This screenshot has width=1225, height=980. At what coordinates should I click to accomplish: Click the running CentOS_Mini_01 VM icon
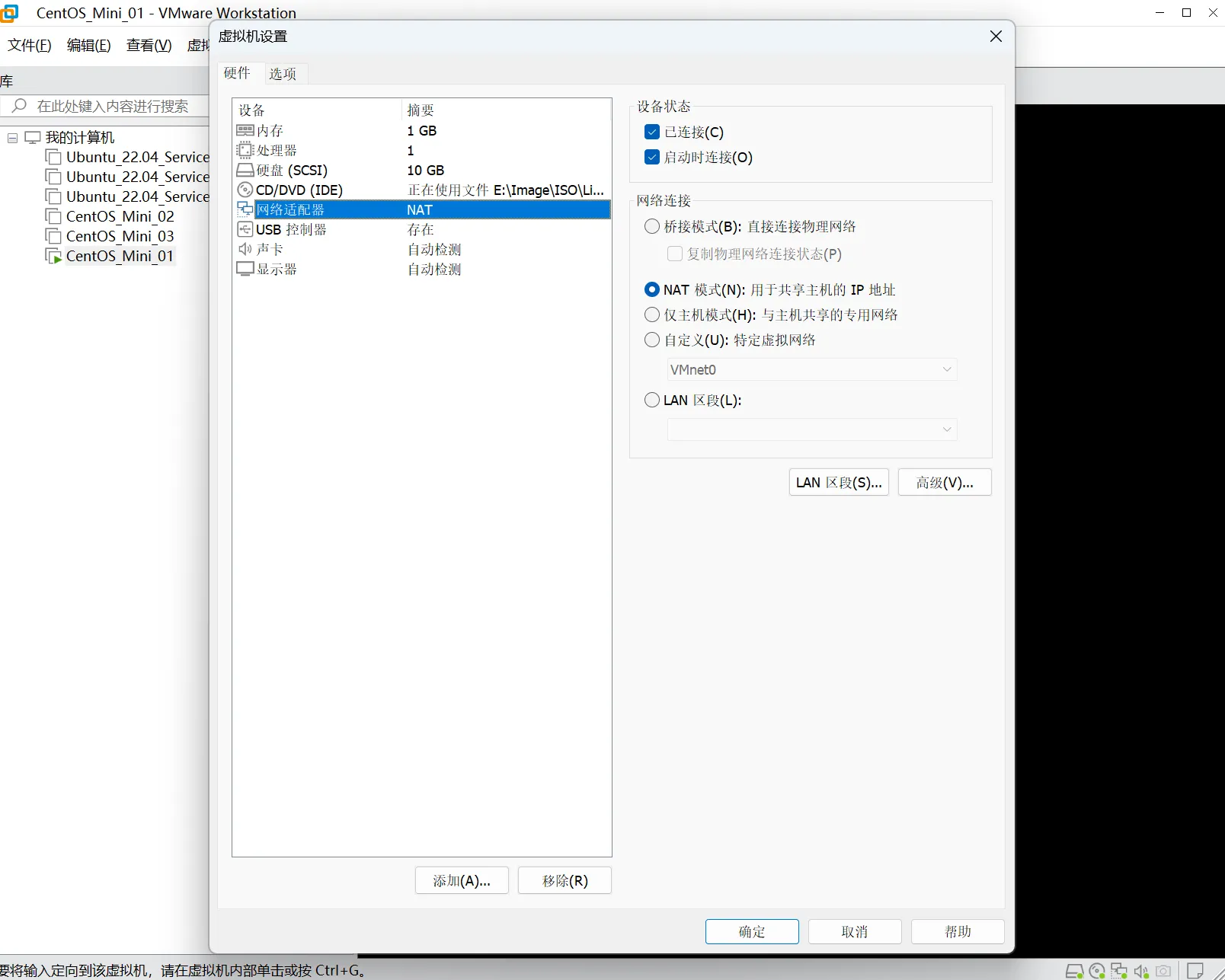53,257
